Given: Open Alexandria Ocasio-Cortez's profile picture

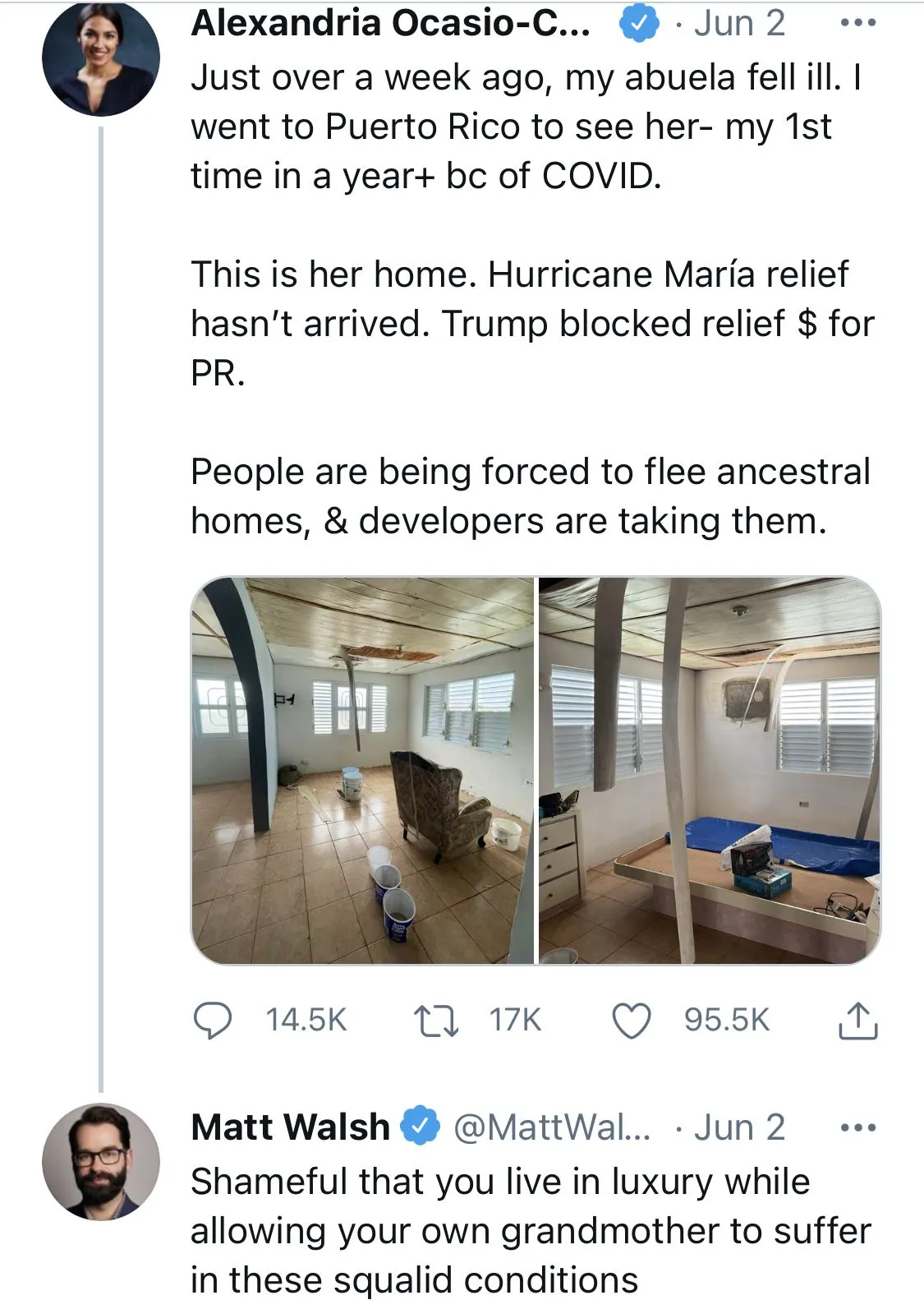Looking at the screenshot, I should [x=101, y=58].
